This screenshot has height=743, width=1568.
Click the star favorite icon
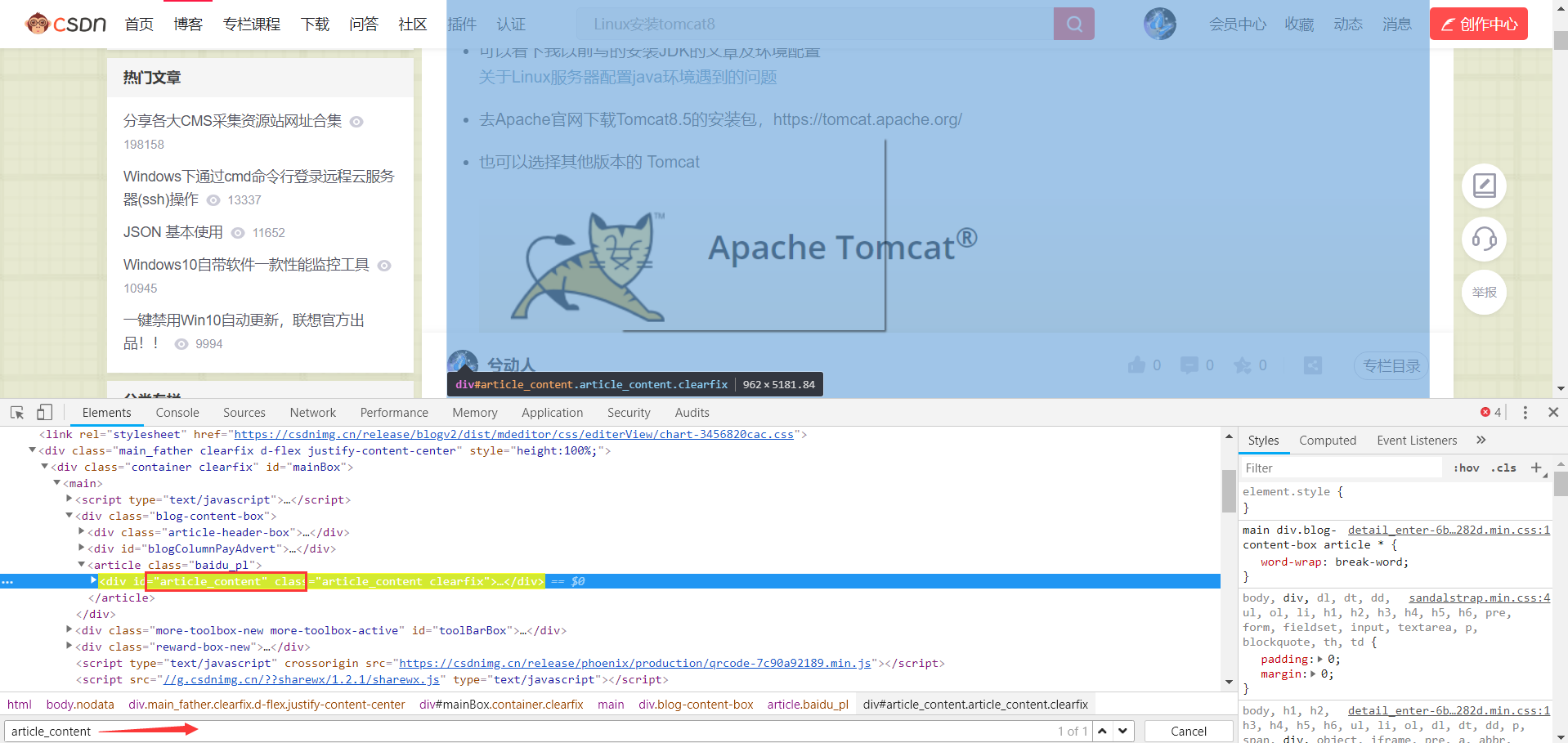(1243, 365)
